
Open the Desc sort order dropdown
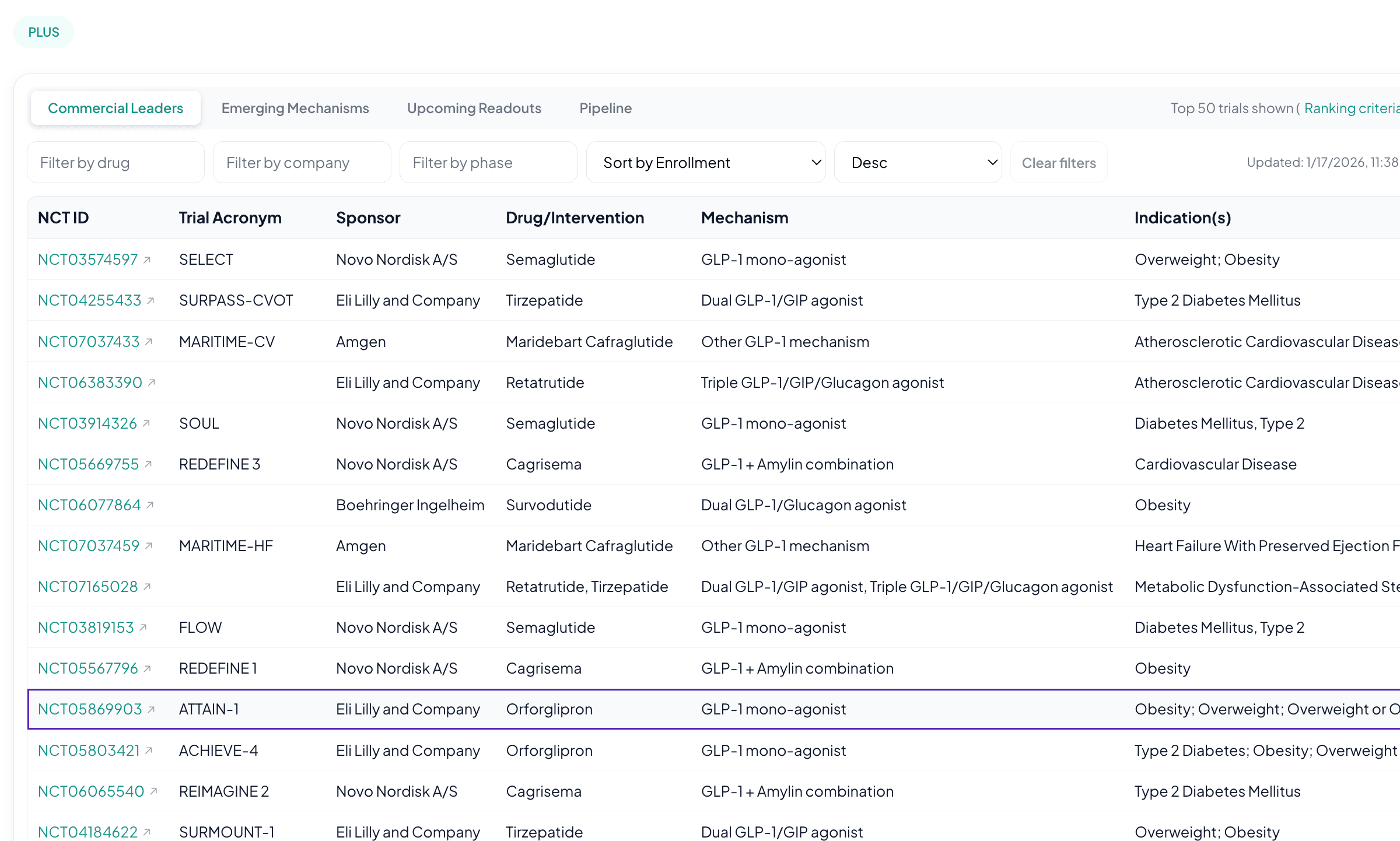(917, 162)
